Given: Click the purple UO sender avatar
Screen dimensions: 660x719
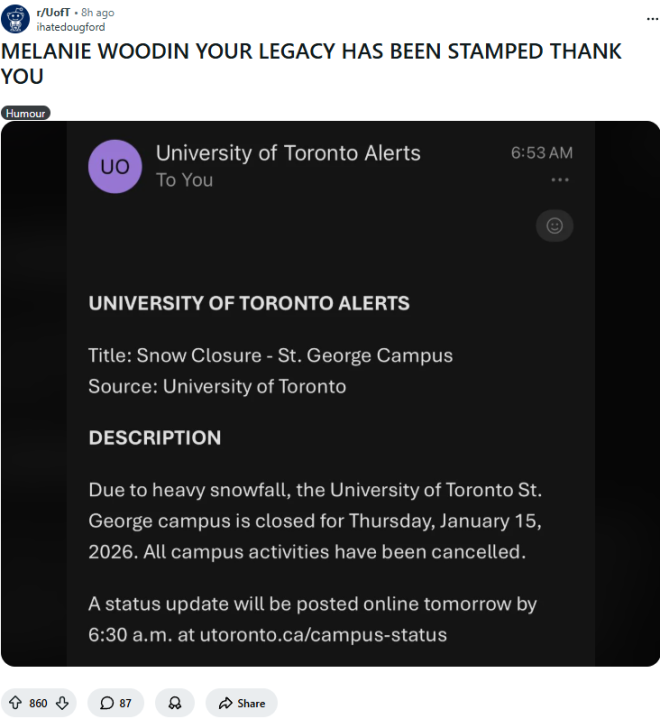Looking at the screenshot, I should (115, 166).
